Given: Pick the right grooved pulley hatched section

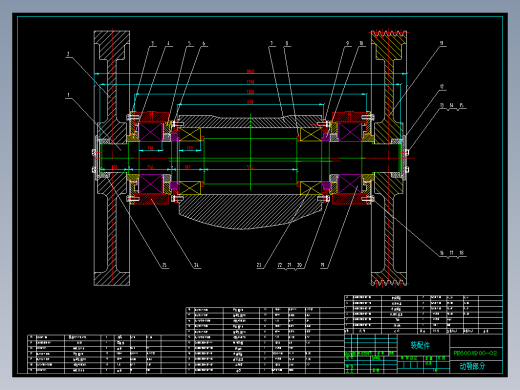Looking at the screenshot, I should pyautogui.click(x=389, y=158).
